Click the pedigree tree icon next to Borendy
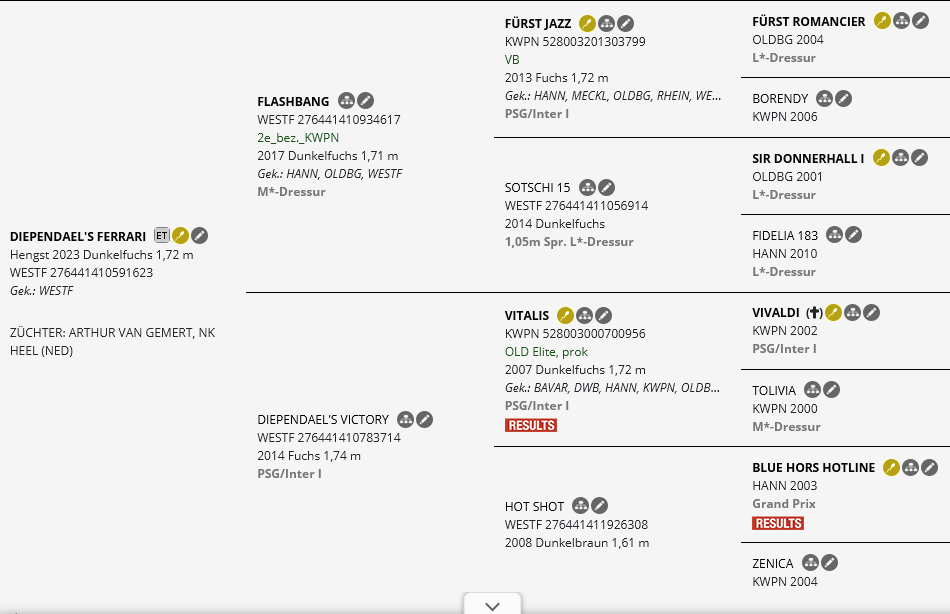This screenshot has width=950, height=614. pyautogui.click(x=824, y=98)
